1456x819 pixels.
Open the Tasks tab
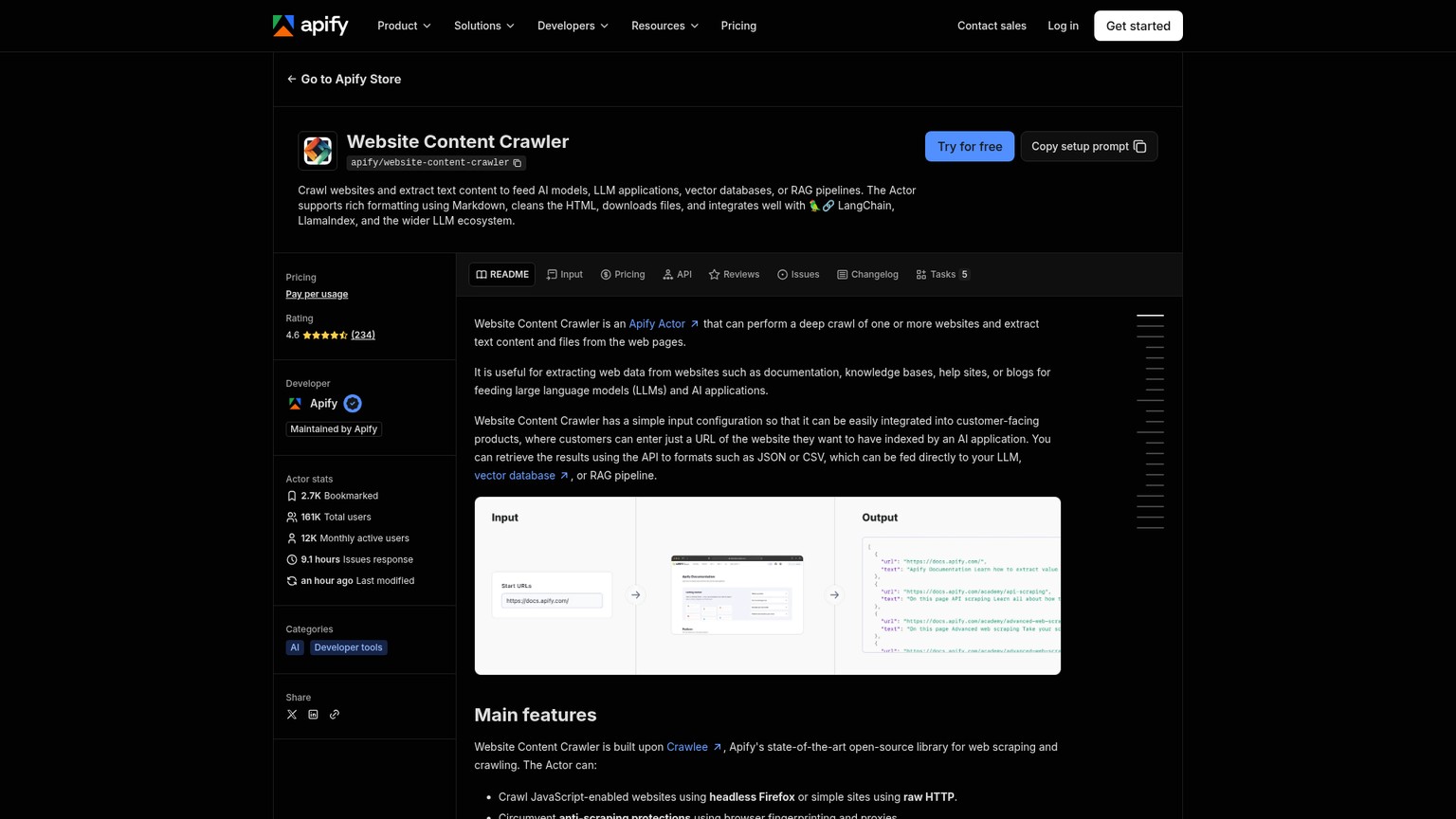coord(943,275)
